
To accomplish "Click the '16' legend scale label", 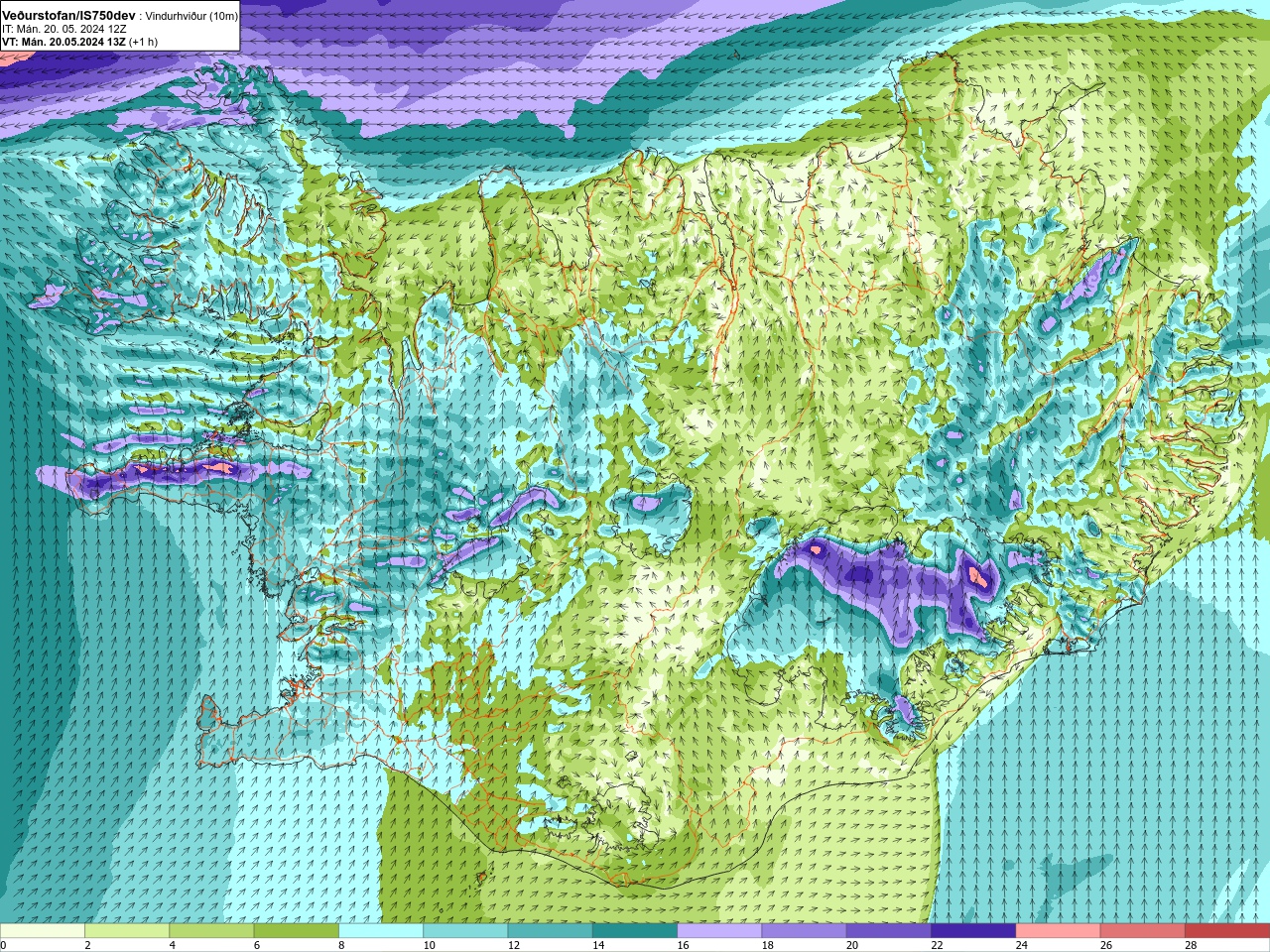I will 684,945.
